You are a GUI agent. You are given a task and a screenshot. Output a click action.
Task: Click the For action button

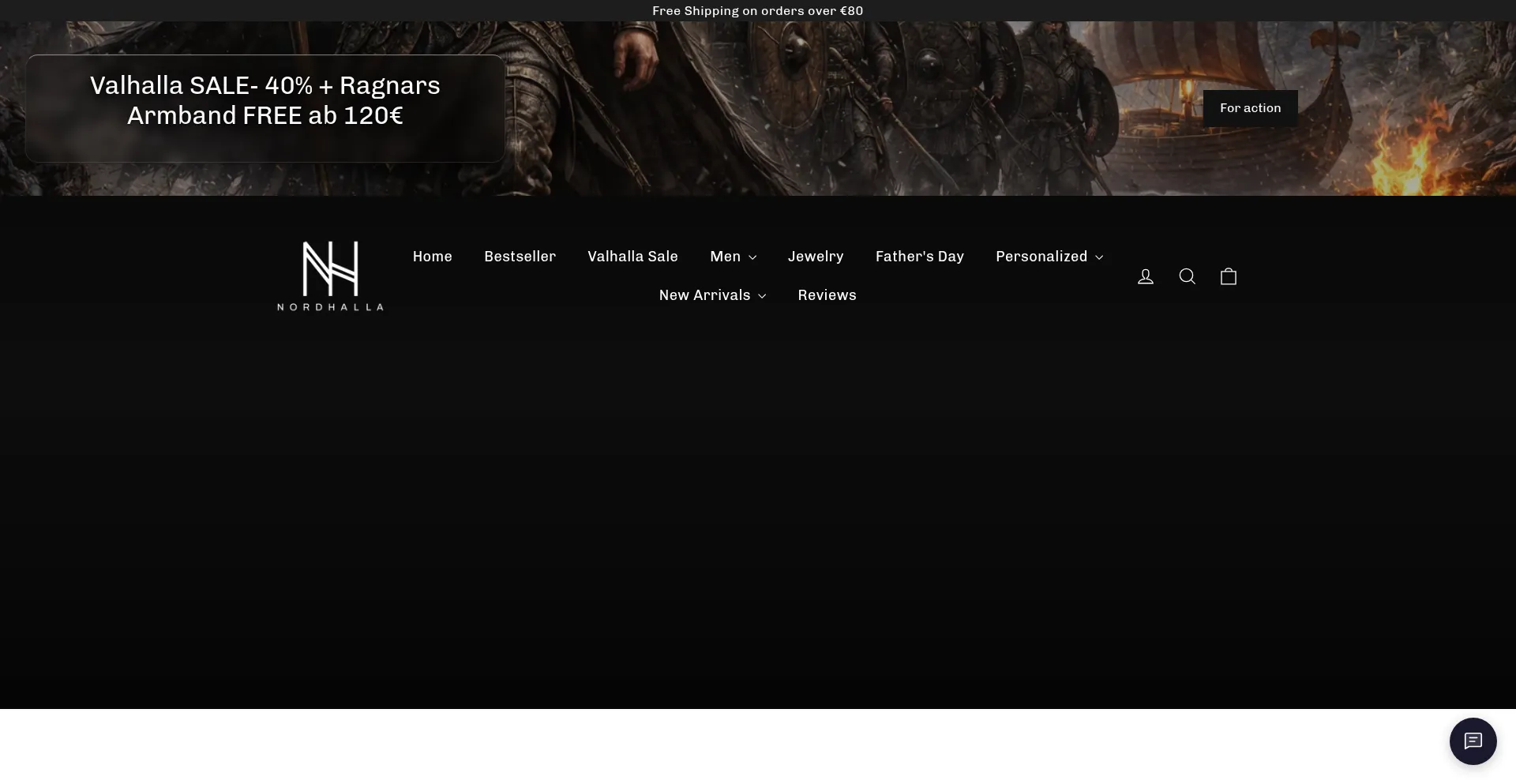click(x=1251, y=108)
